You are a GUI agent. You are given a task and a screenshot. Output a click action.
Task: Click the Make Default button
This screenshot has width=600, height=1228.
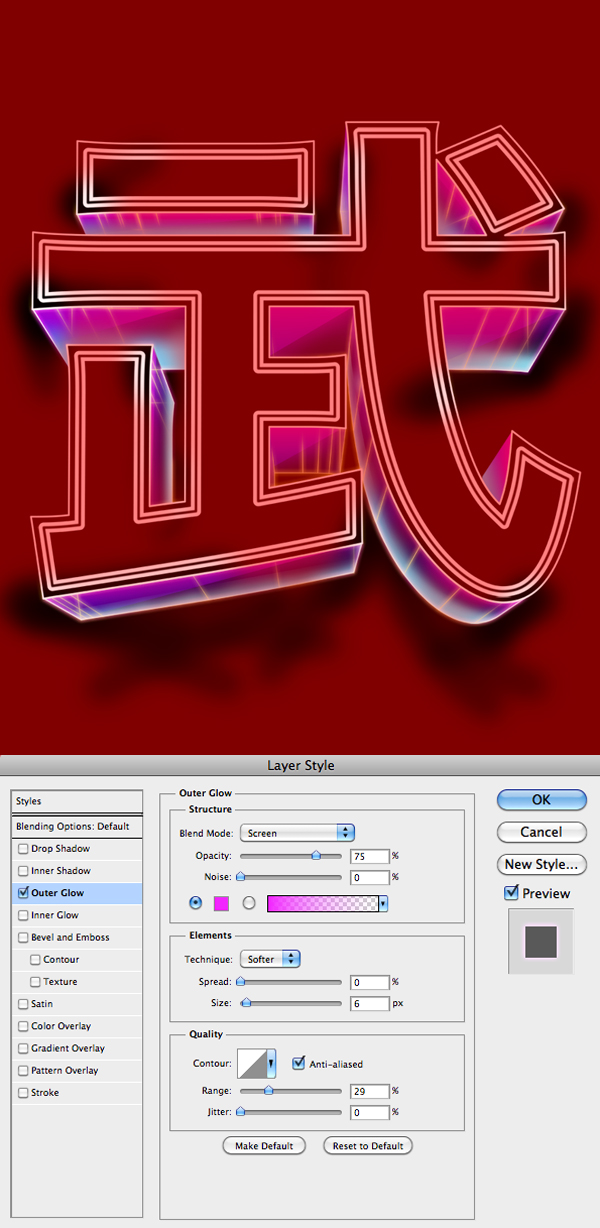pyautogui.click(x=264, y=1145)
